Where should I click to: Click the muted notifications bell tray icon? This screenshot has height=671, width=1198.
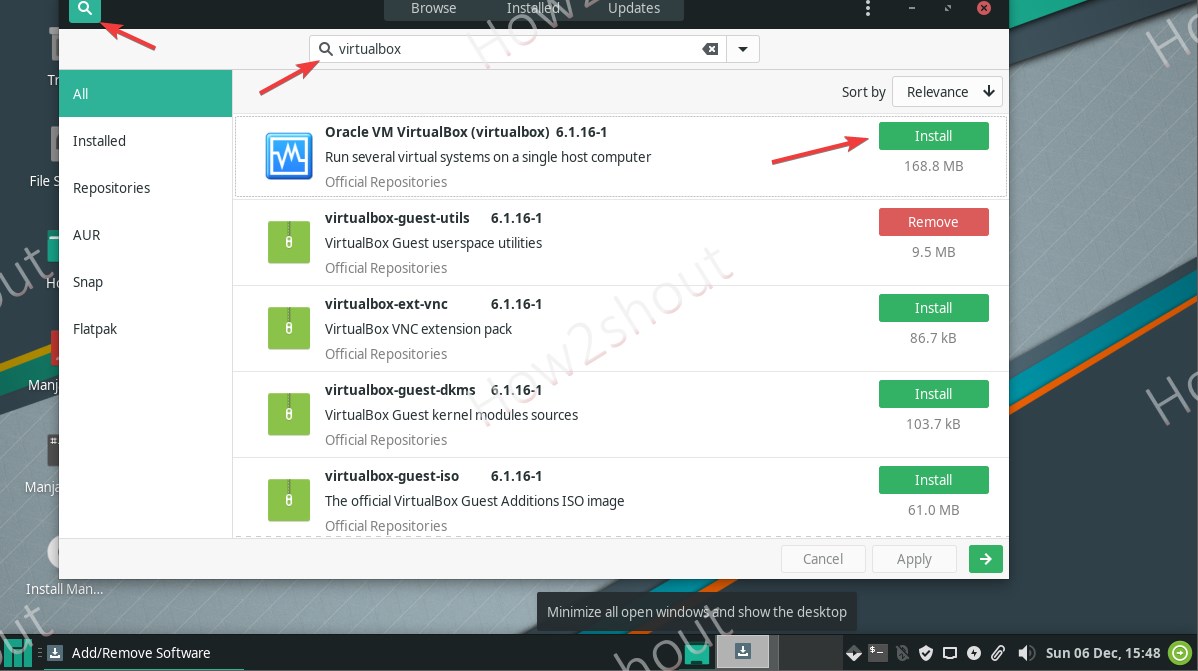902,653
